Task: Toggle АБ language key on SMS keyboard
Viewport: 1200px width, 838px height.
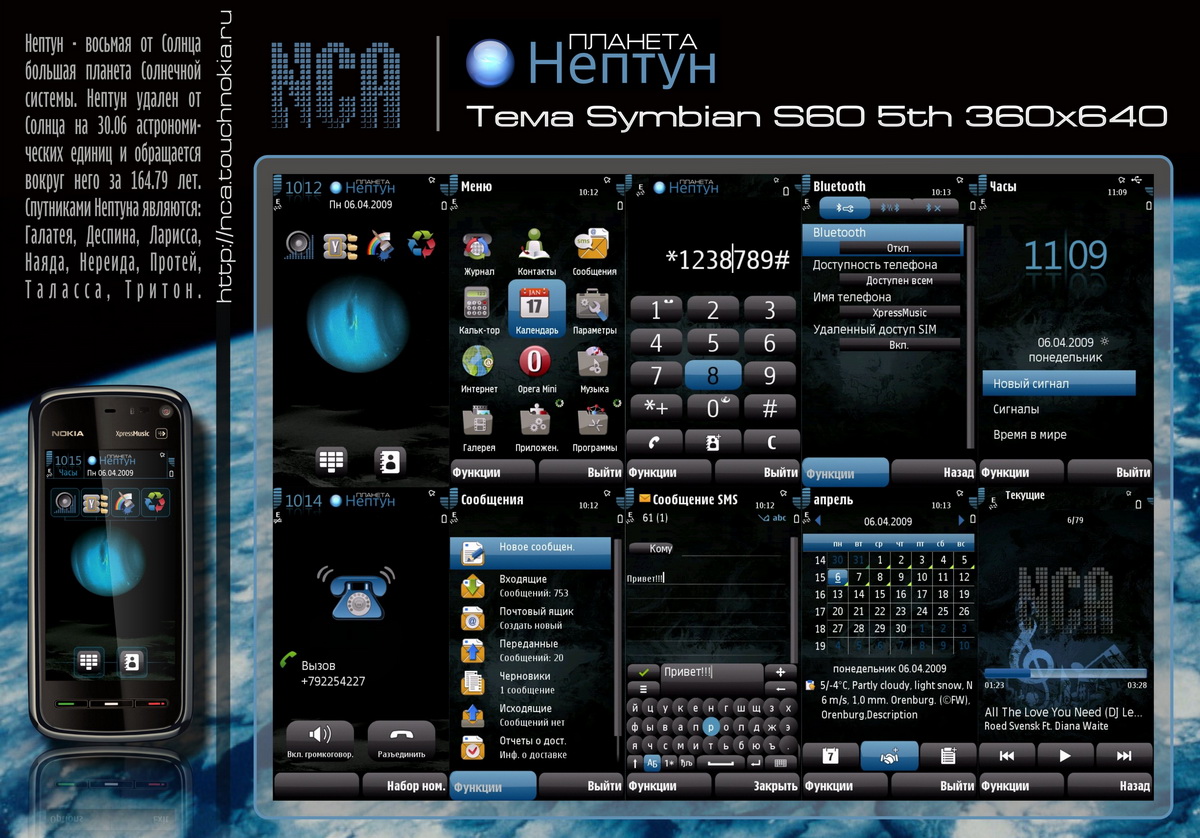Action: point(652,762)
